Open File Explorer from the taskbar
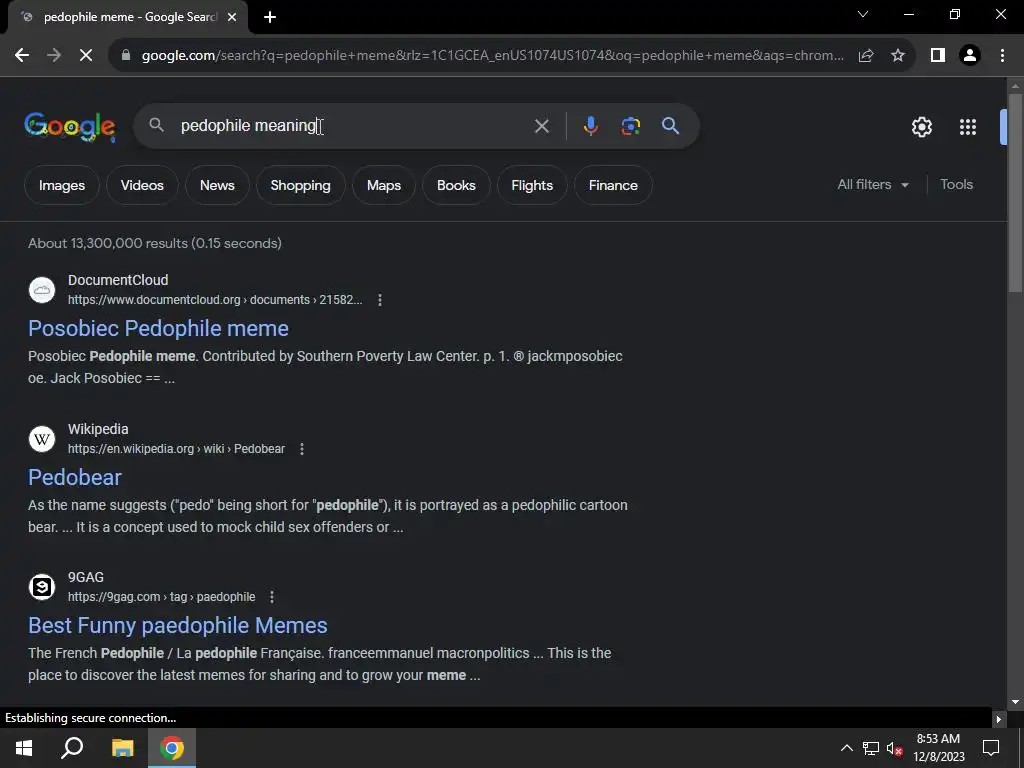 (x=122, y=748)
